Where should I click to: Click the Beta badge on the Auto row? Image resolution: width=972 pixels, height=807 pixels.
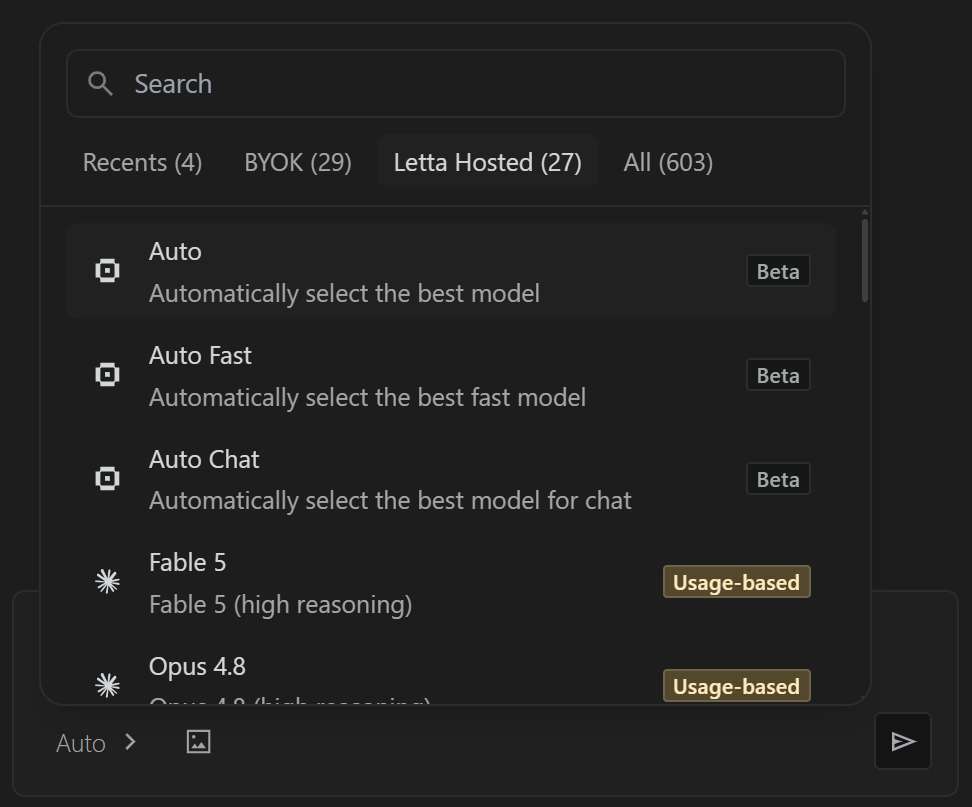[x=778, y=271]
